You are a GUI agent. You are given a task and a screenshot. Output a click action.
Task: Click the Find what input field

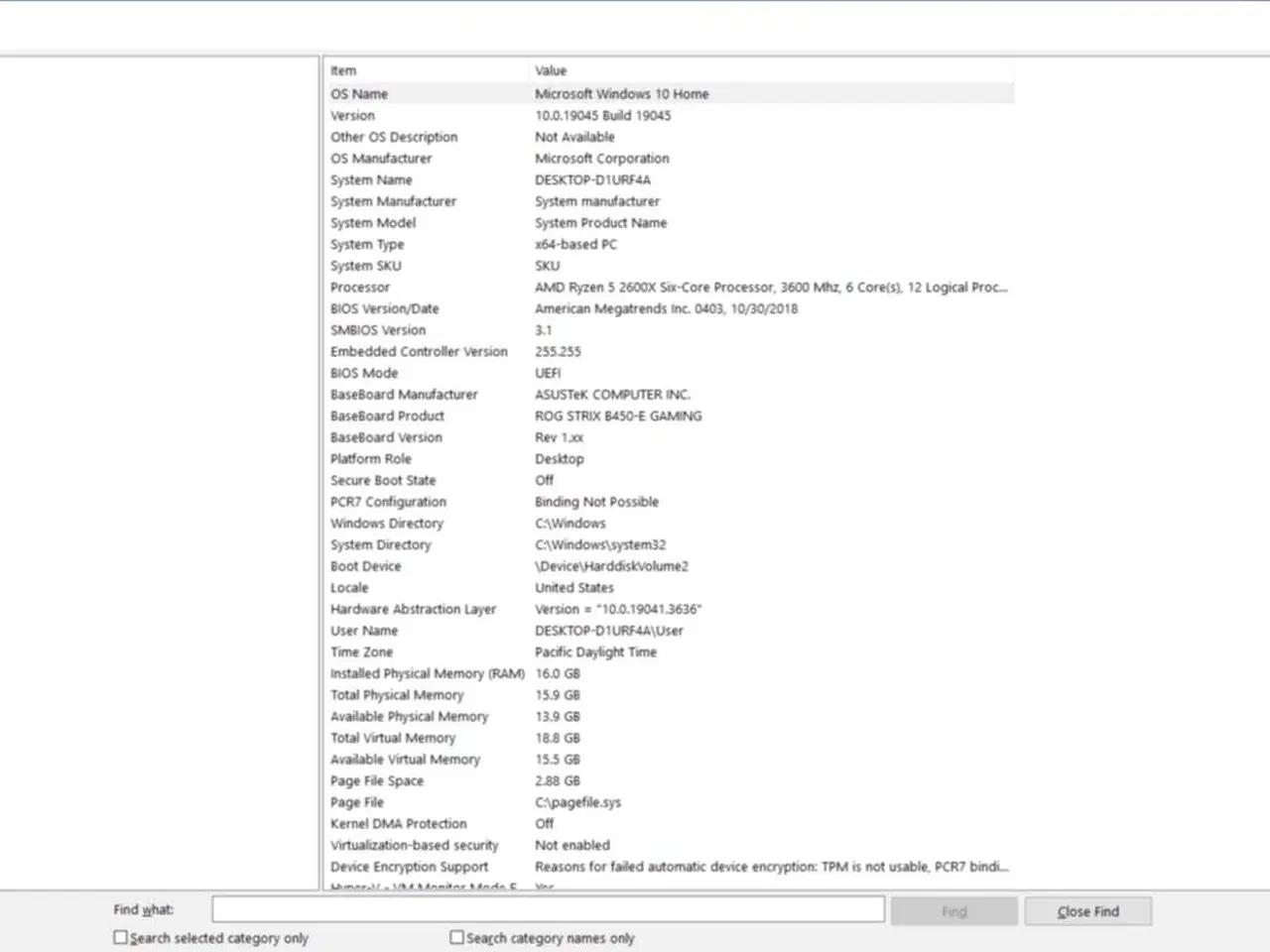coord(549,908)
